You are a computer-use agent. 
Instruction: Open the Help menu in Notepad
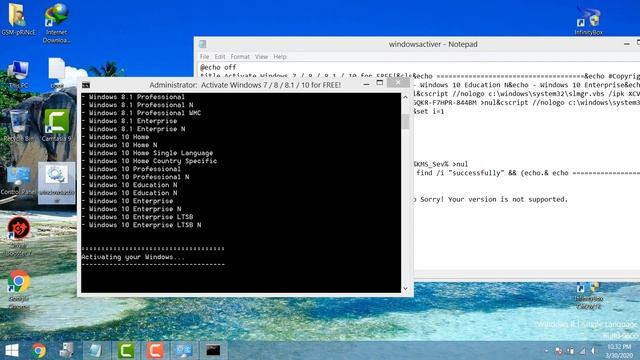tap(280, 57)
